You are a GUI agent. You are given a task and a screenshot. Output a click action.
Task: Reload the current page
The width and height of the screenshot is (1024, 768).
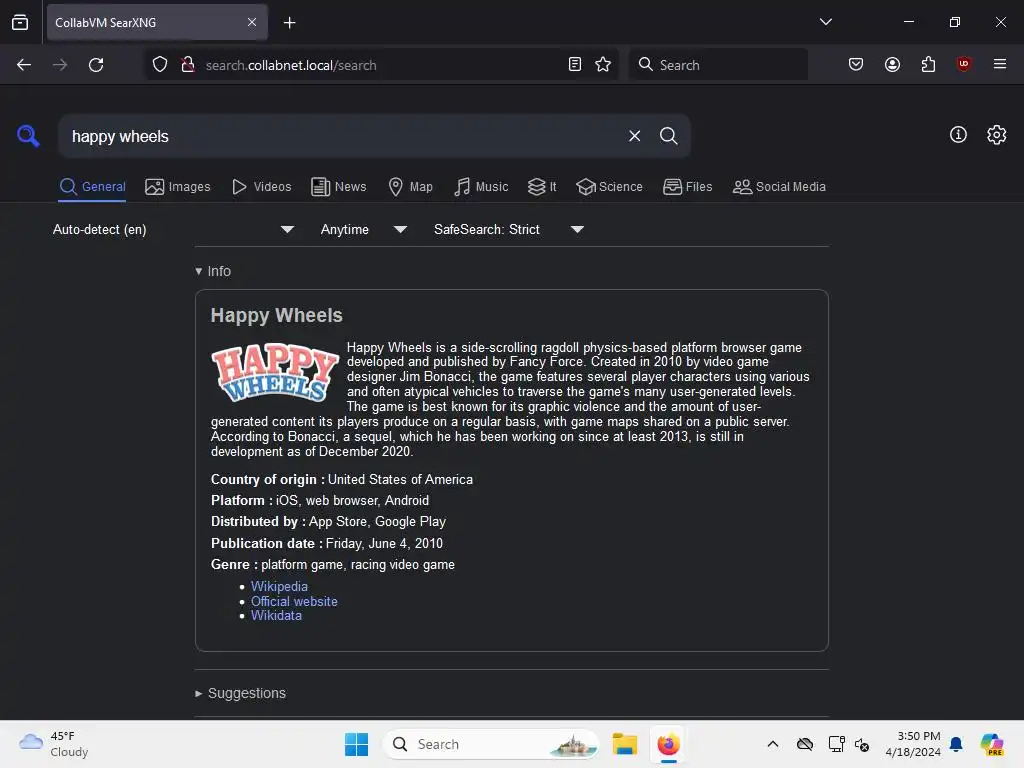pyautogui.click(x=96, y=65)
